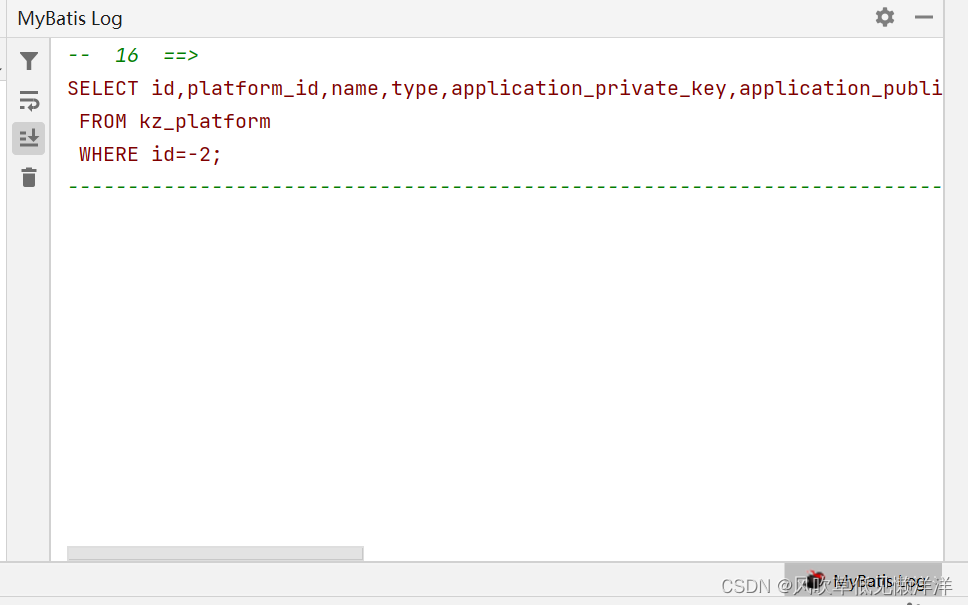
Task: Toggle the soft-wrap lines icon
Action: [28, 100]
